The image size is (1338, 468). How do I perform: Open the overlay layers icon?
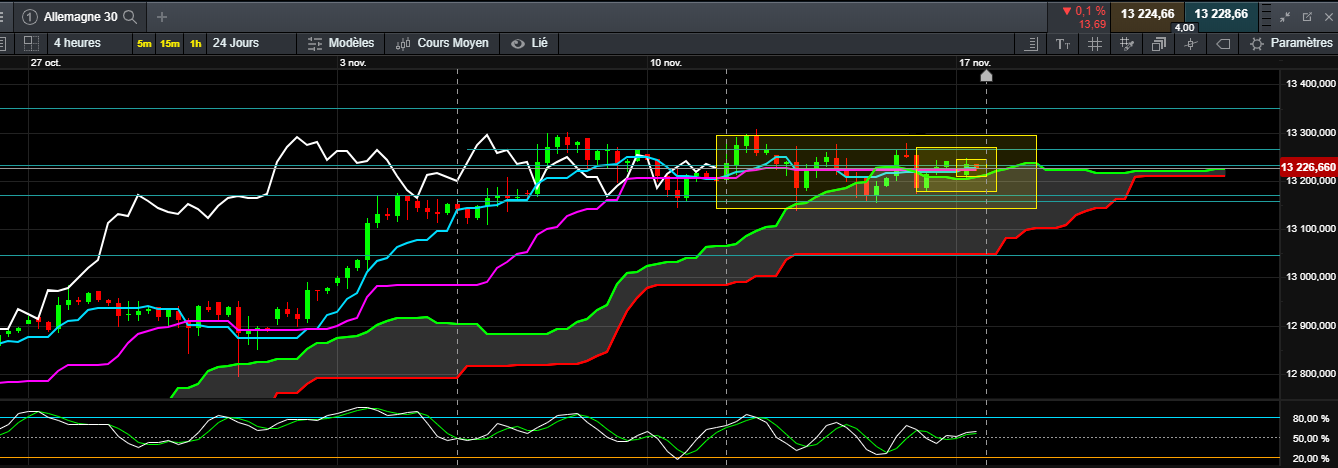pyautogui.click(x=1159, y=44)
